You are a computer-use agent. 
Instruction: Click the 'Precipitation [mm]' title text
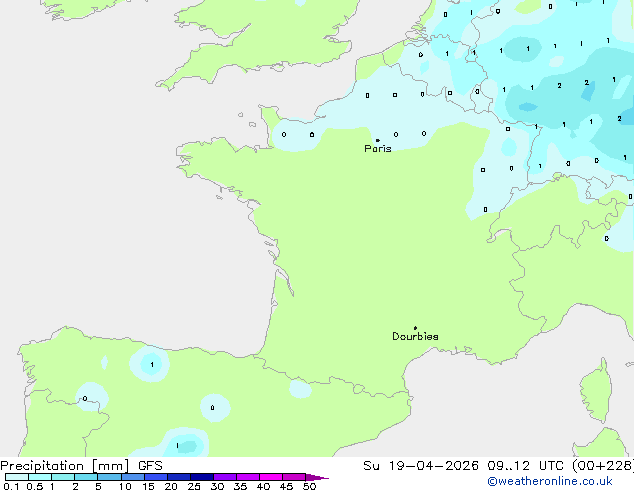[x=64, y=466]
